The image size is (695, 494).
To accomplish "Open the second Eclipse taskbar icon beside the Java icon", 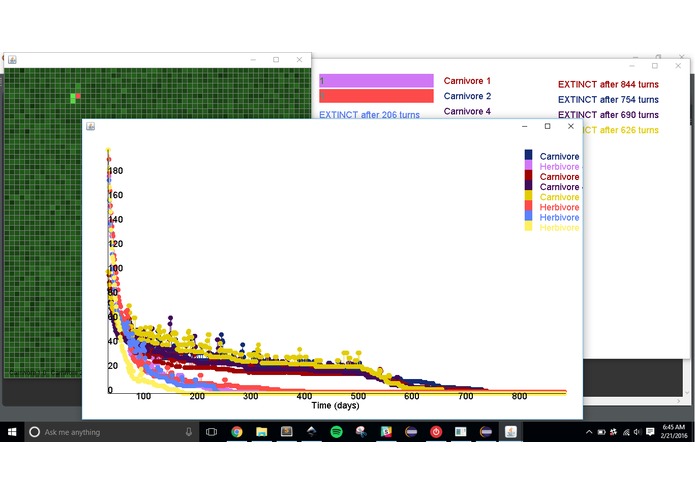I will (x=486, y=432).
